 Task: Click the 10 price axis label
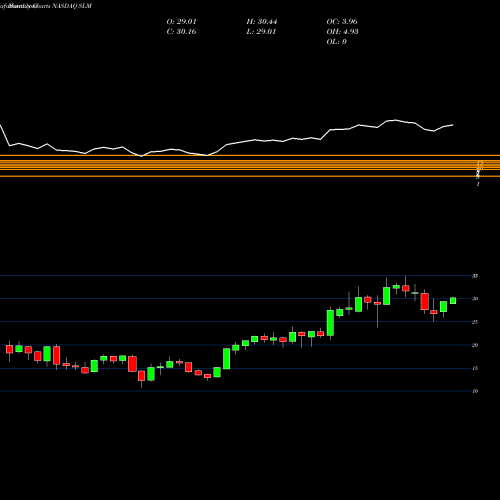tap(475, 391)
